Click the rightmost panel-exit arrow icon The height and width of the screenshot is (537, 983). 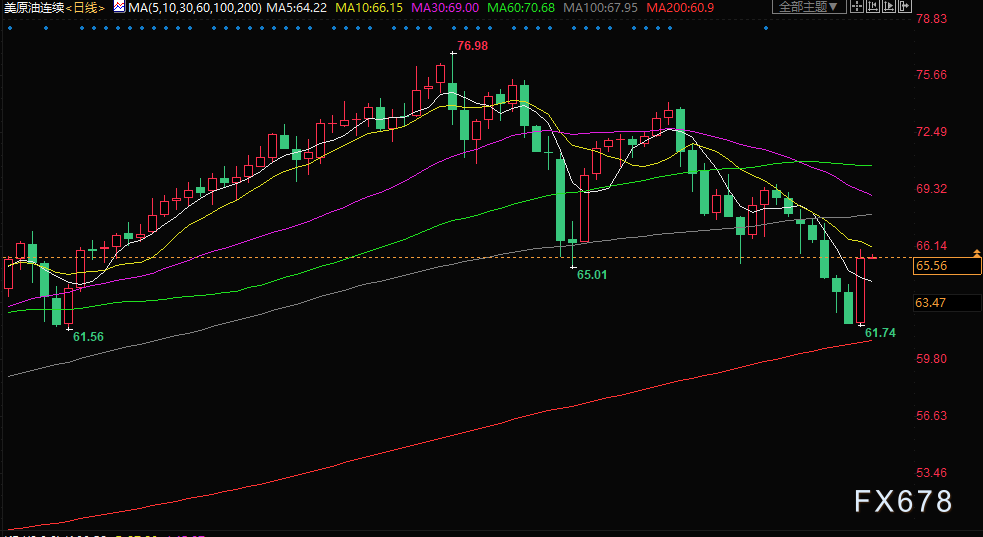pos(906,7)
